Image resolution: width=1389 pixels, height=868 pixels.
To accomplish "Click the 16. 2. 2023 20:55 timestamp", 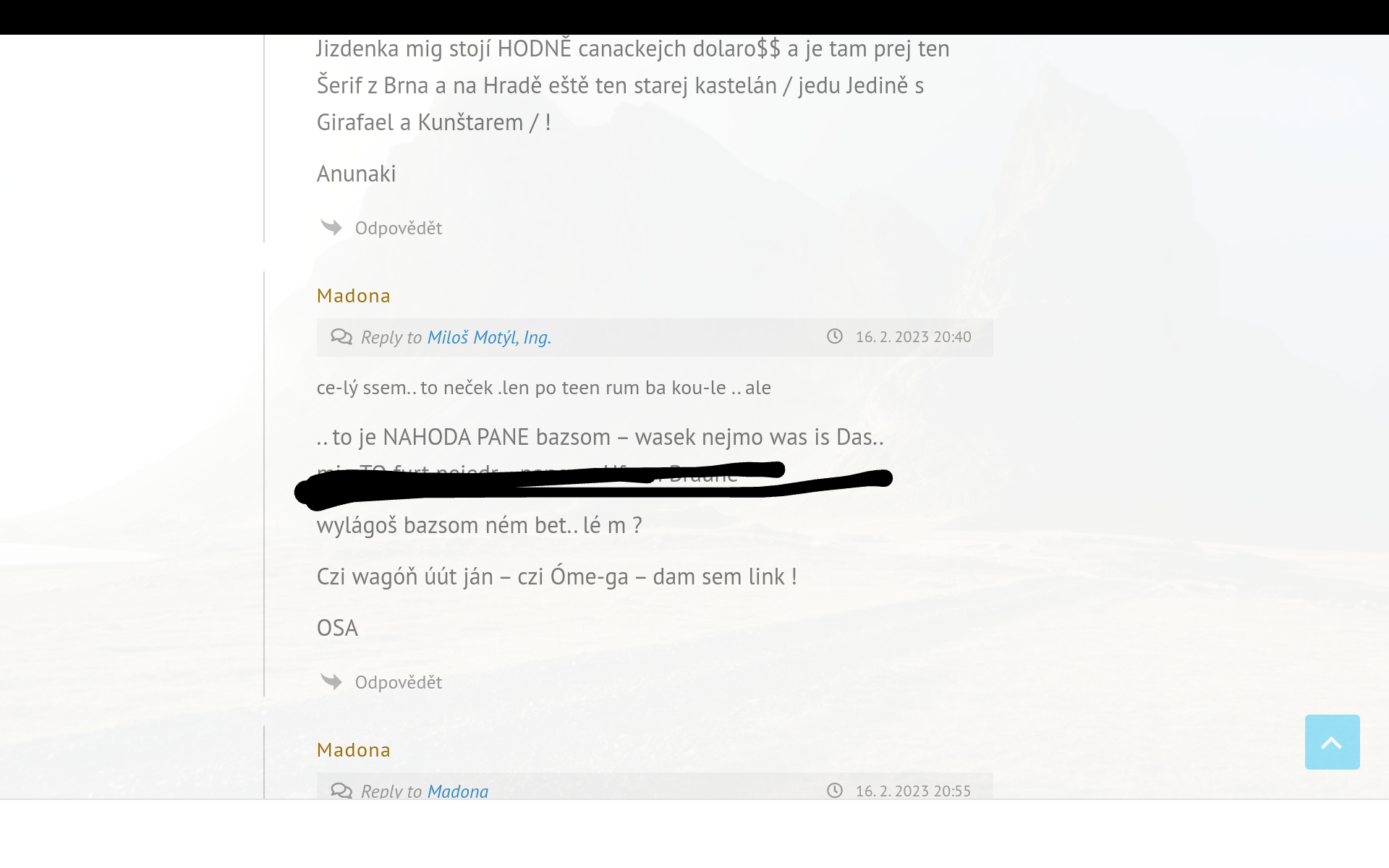I will pyautogui.click(x=914, y=791).
